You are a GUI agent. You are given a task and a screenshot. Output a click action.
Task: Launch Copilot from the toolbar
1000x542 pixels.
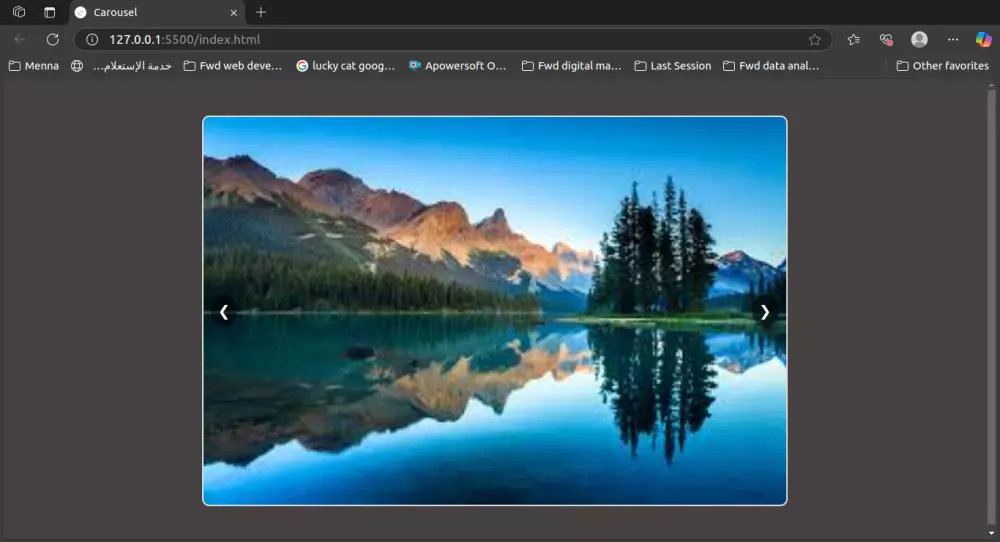[983, 40]
